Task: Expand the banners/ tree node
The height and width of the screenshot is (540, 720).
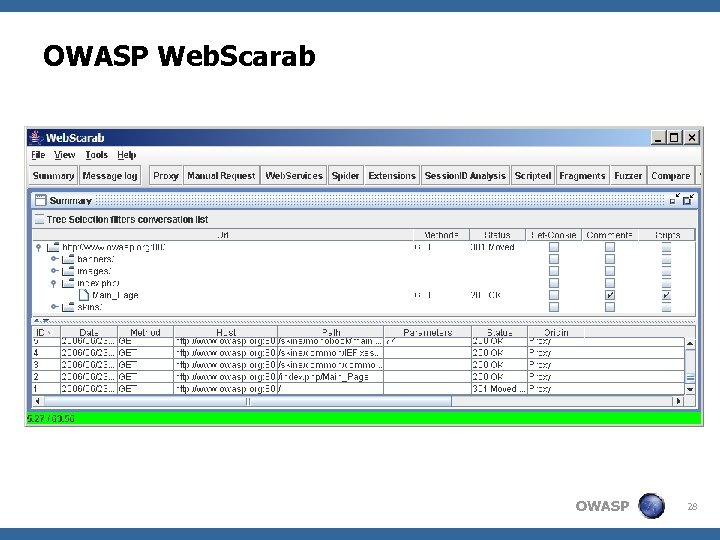Action: click(x=54, y=259)
